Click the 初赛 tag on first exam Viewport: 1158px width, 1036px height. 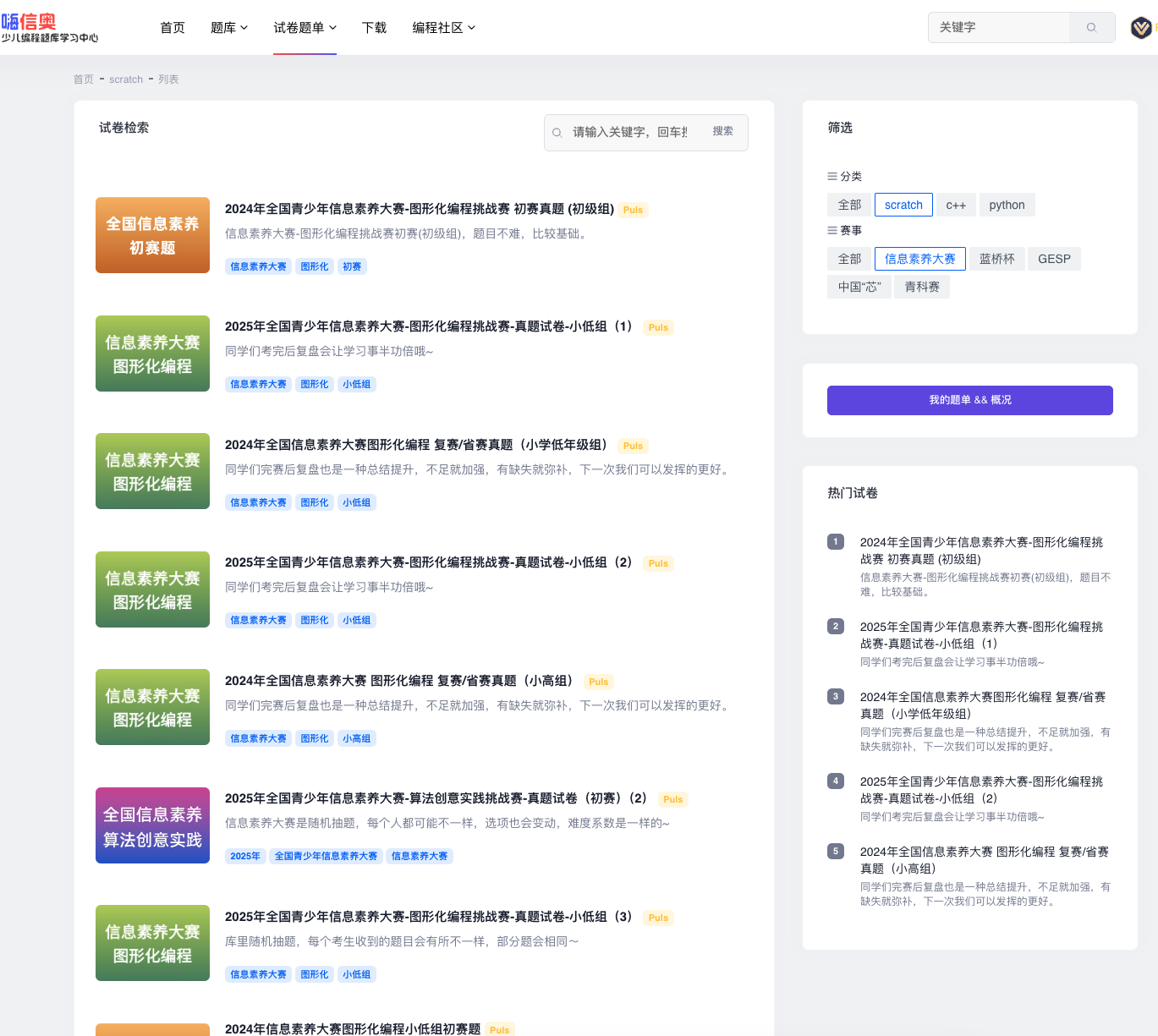352,266
